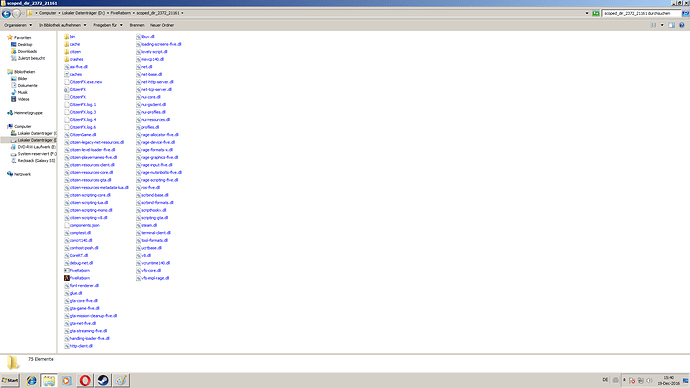
Task: Select the font-renderer.dll file
Action: [x=81, y=286]
